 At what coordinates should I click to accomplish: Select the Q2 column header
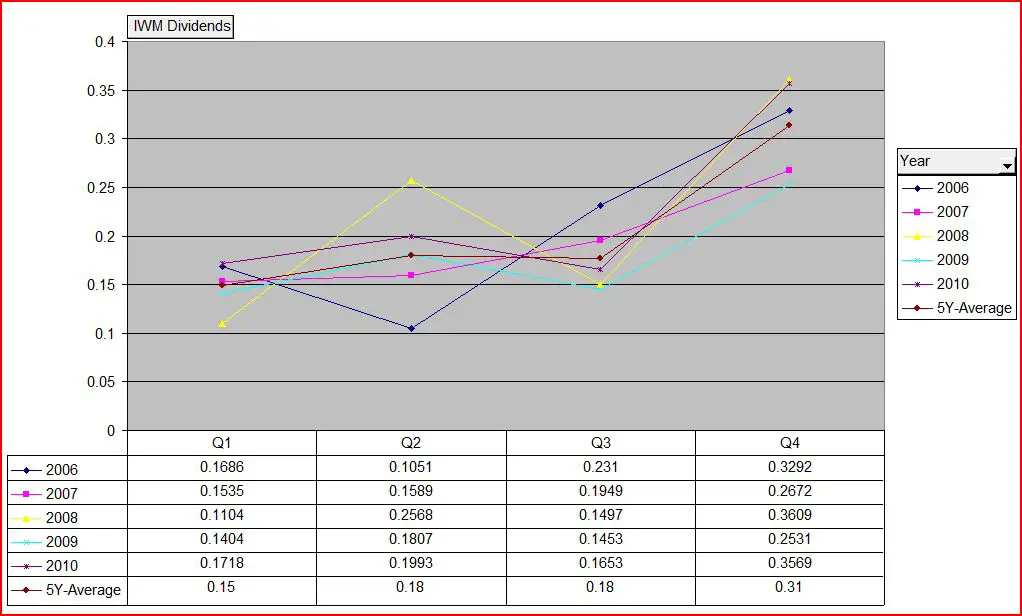click(411, 443)
